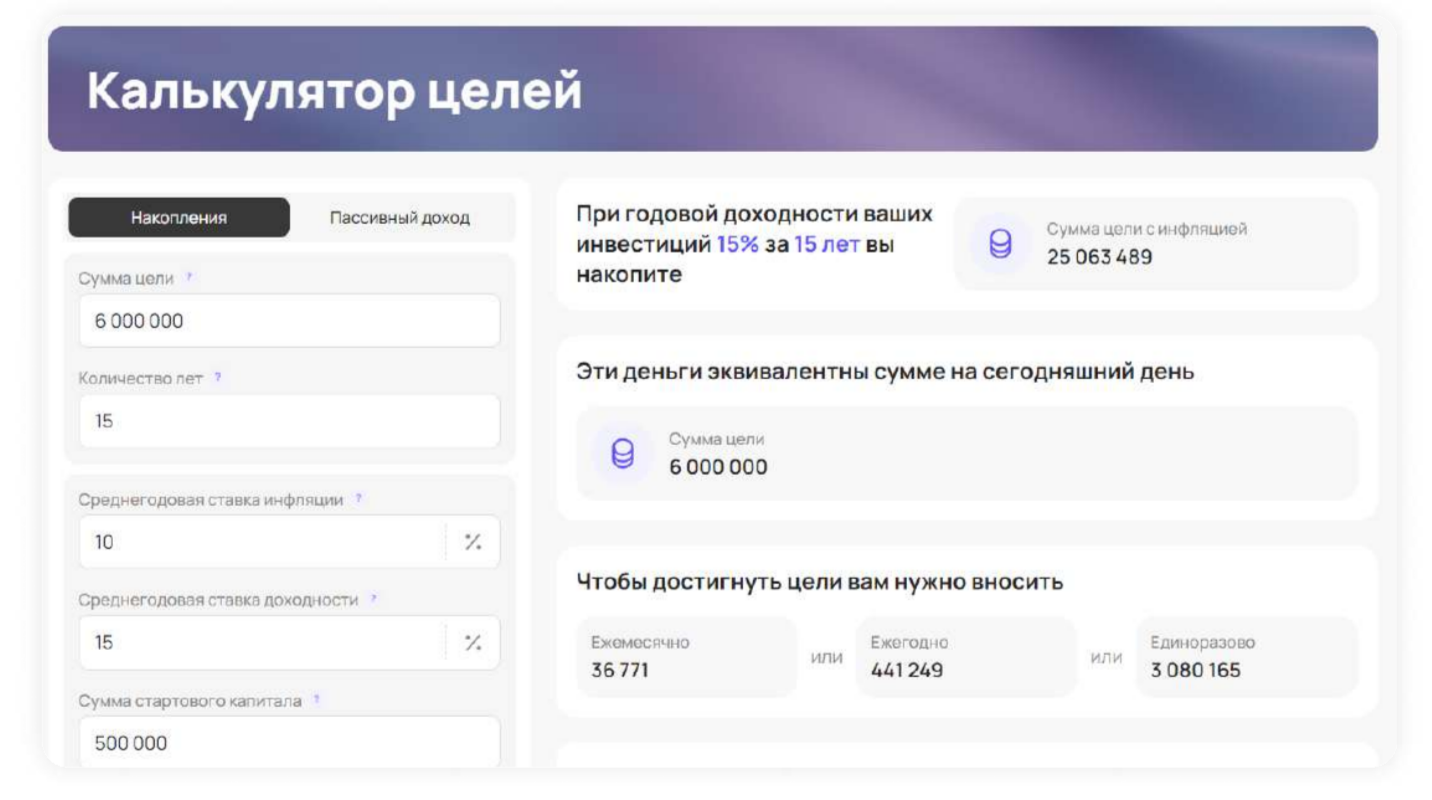Focus the starting capital field with 500 000
The image size is (1432, 800).
(x=289, y=742)
